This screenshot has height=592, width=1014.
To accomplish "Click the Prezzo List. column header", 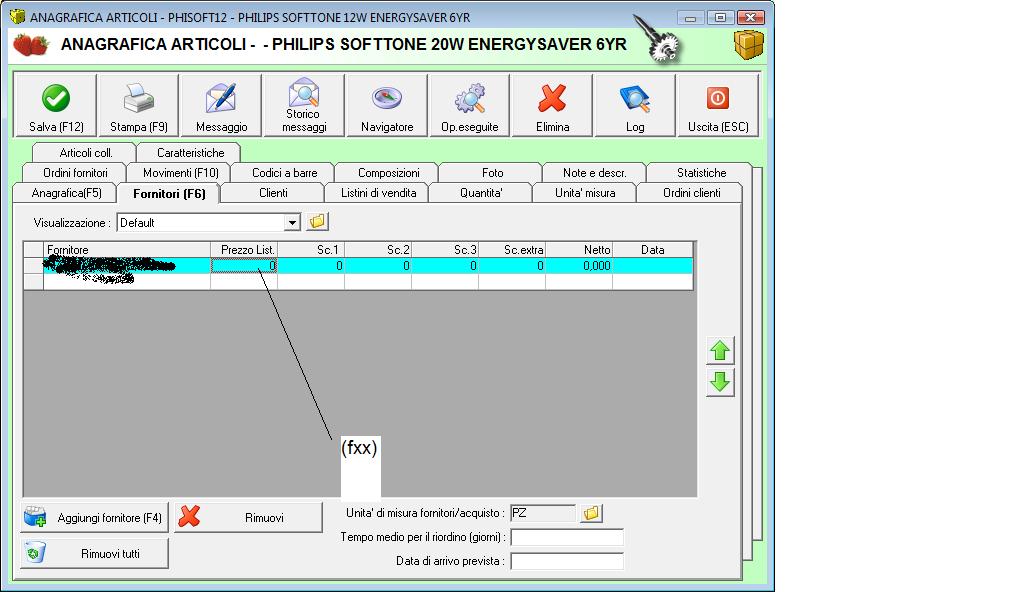I will click(x=244, y=250).
